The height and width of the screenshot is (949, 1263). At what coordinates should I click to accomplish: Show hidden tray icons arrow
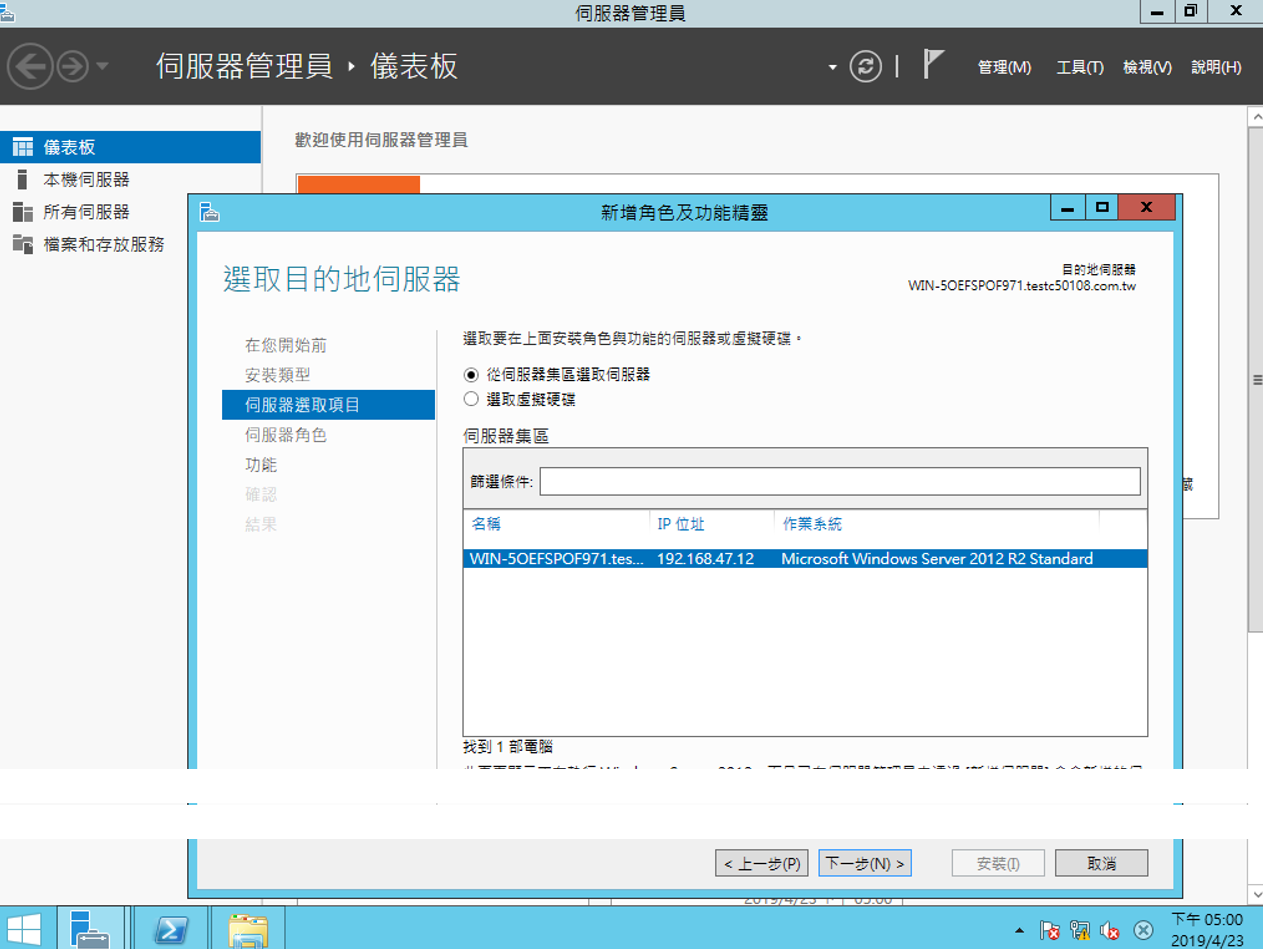(1019, 930)
